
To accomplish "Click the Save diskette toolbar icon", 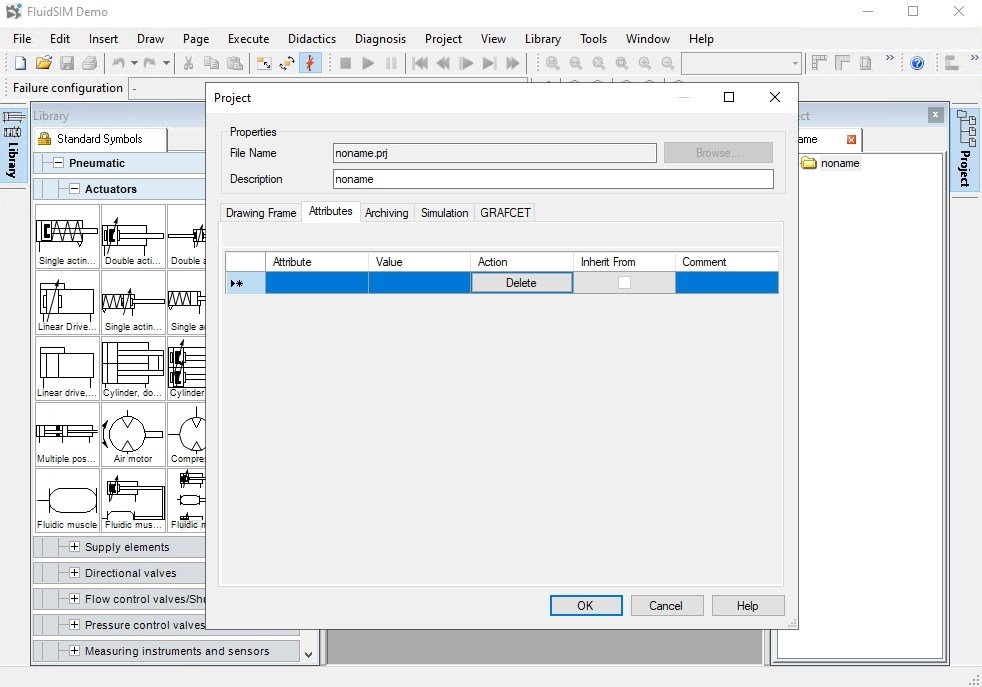I will (66, 63).
